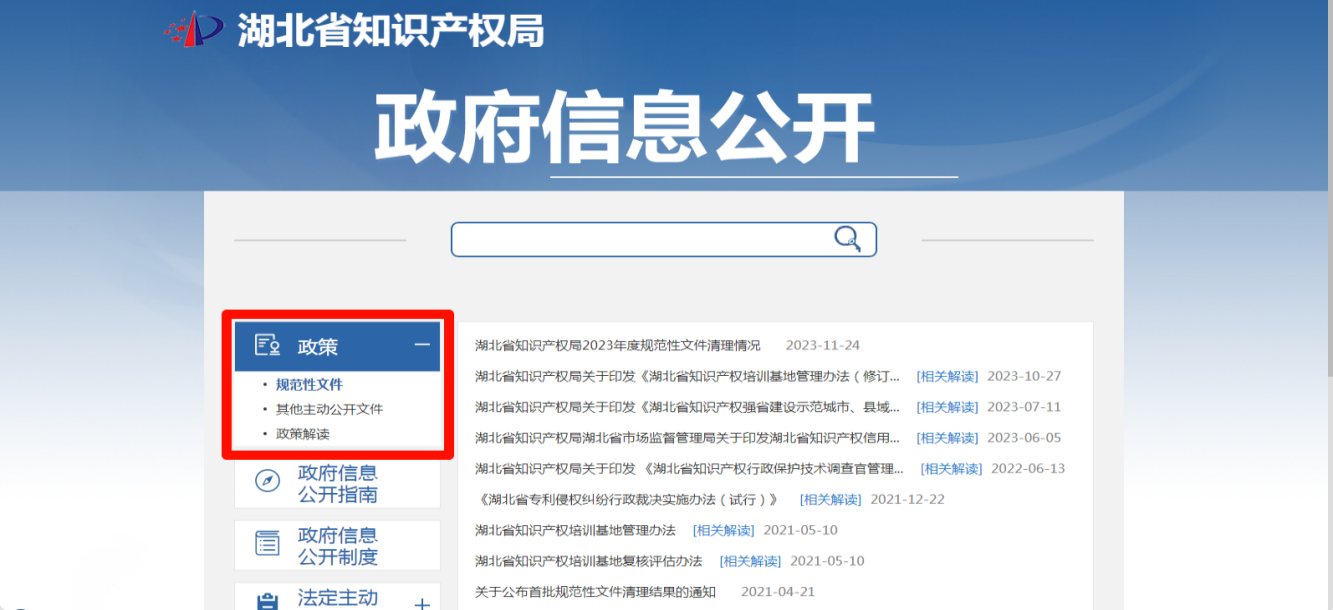Select 政策解读 submenu item
The image size is (1333, 610).
click(302, 434)
